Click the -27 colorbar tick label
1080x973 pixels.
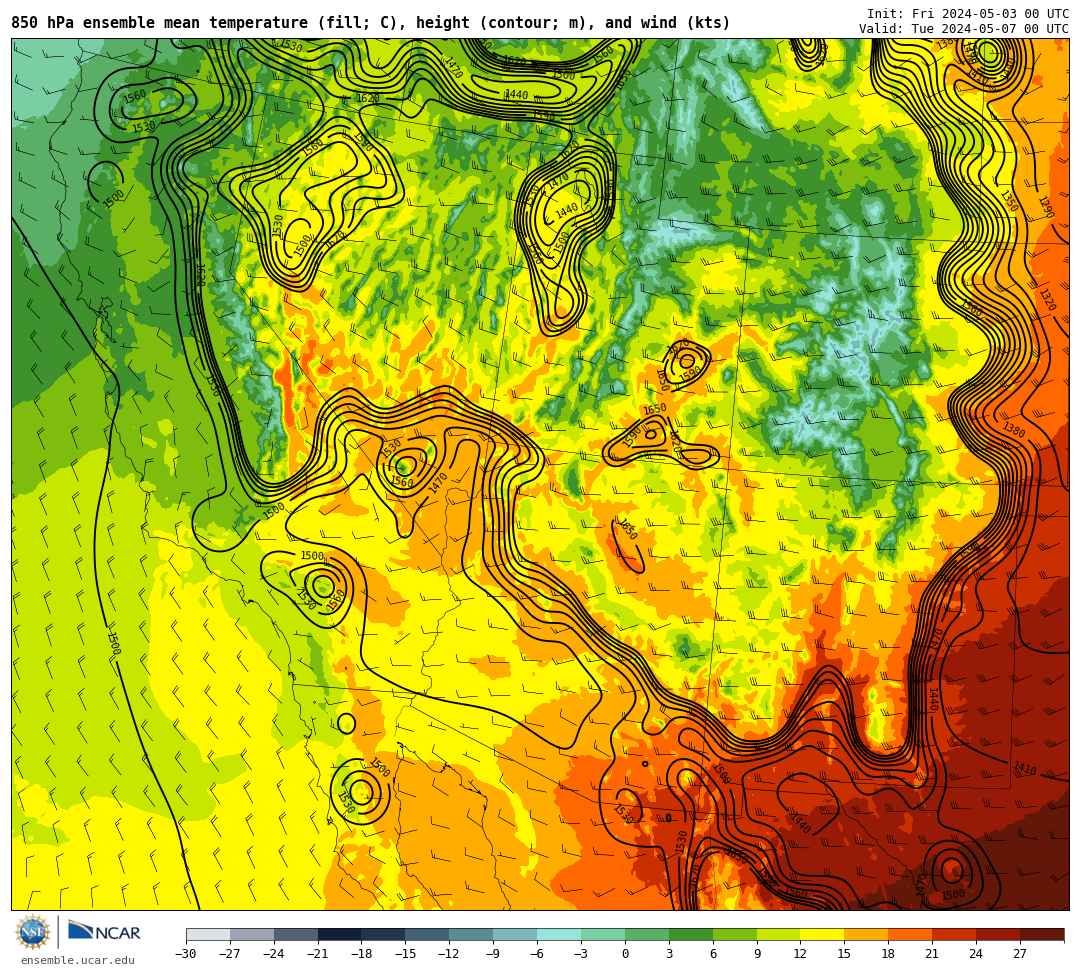coord(230,954)
